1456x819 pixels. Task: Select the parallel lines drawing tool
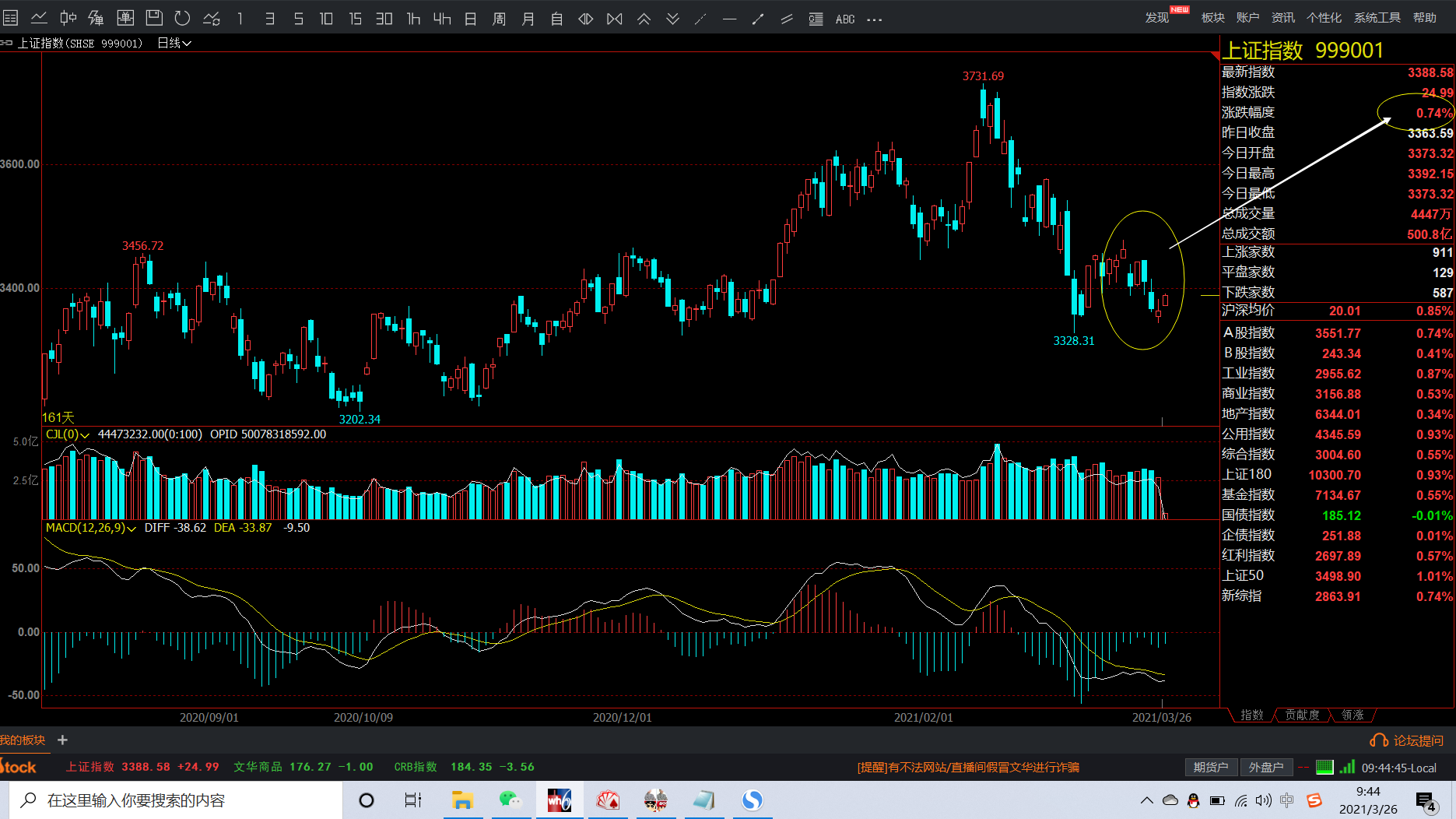[x=787, y=19]
